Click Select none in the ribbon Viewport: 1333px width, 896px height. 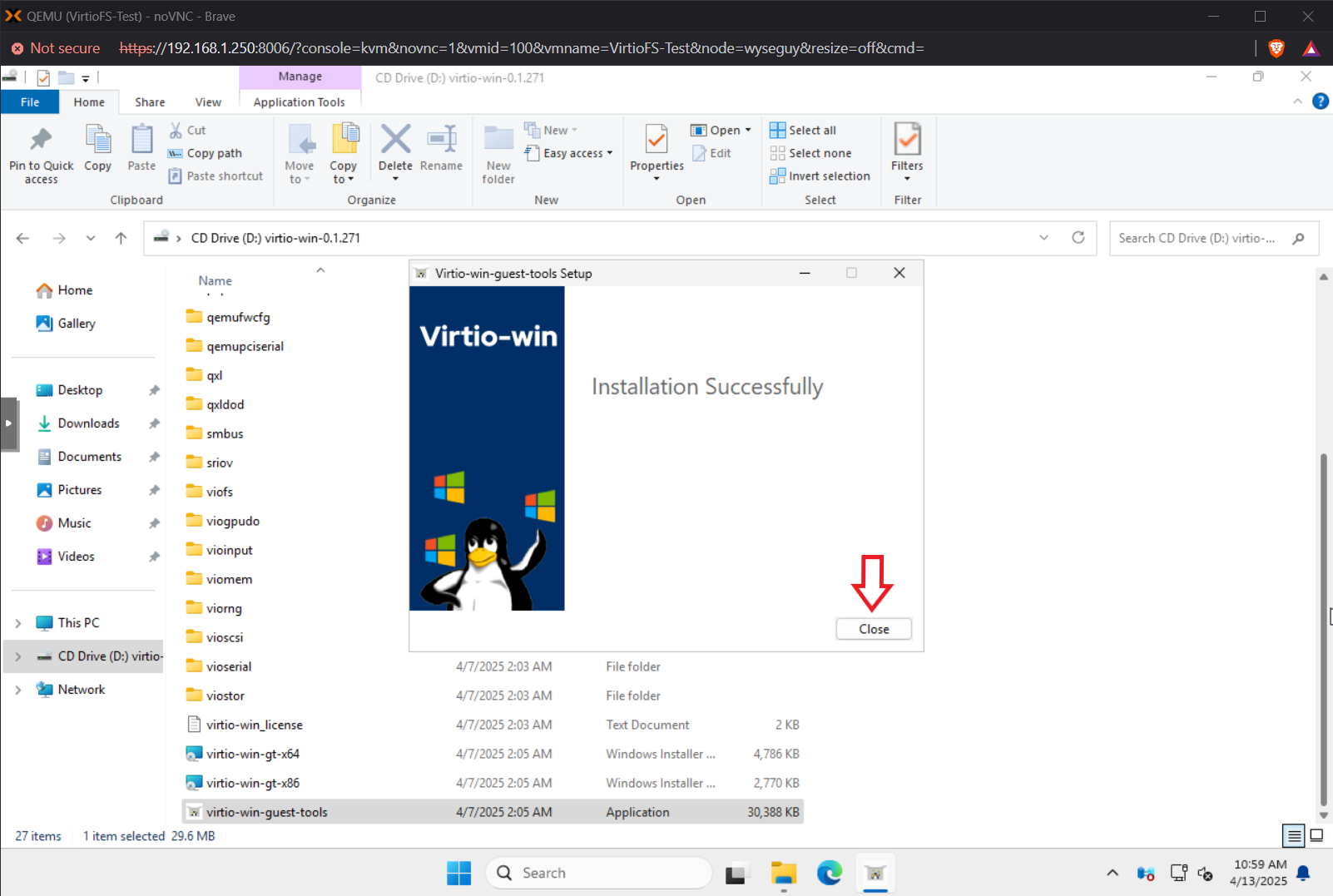click(810, 153)
